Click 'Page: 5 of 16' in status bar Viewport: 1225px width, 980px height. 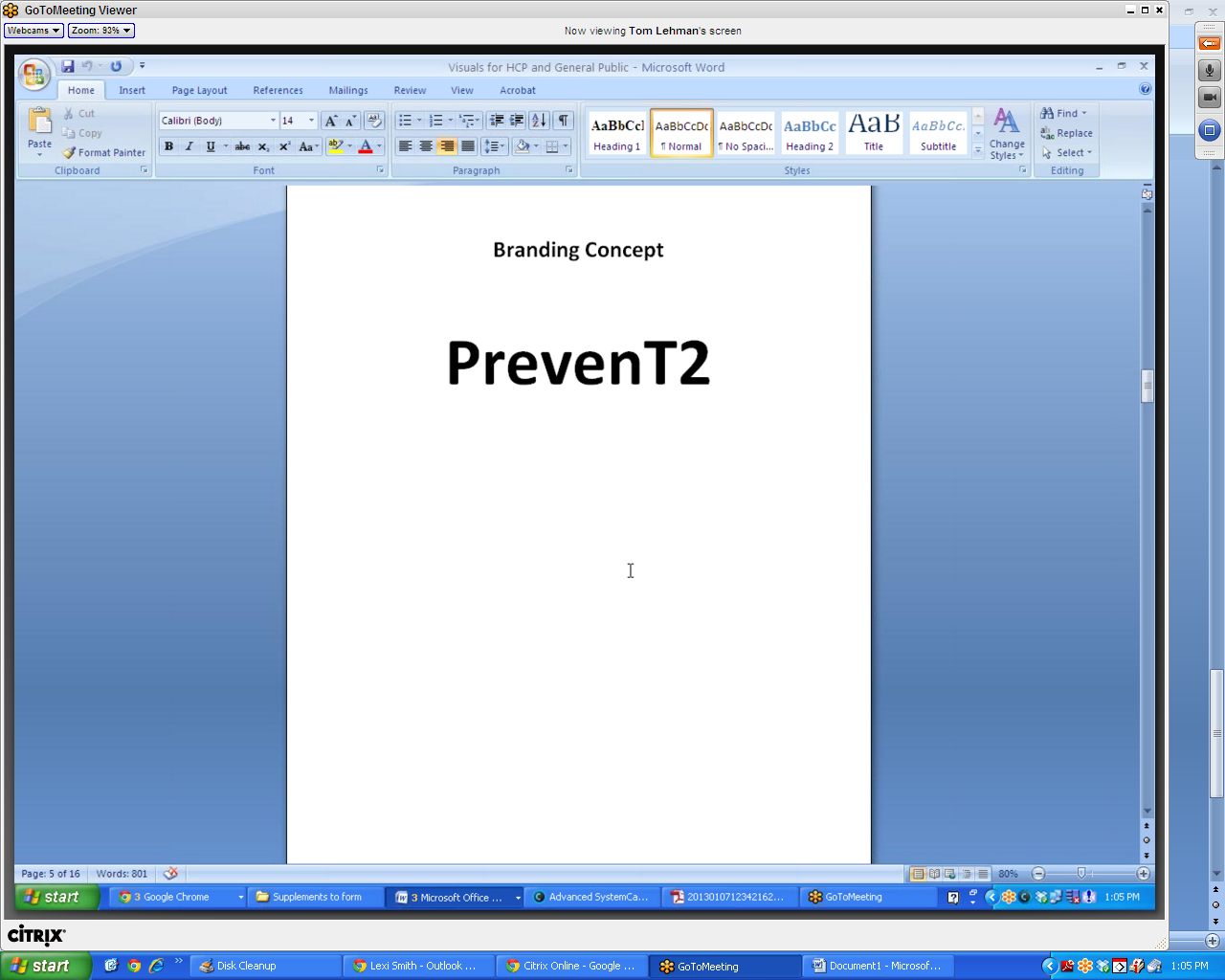coord(51,874)
